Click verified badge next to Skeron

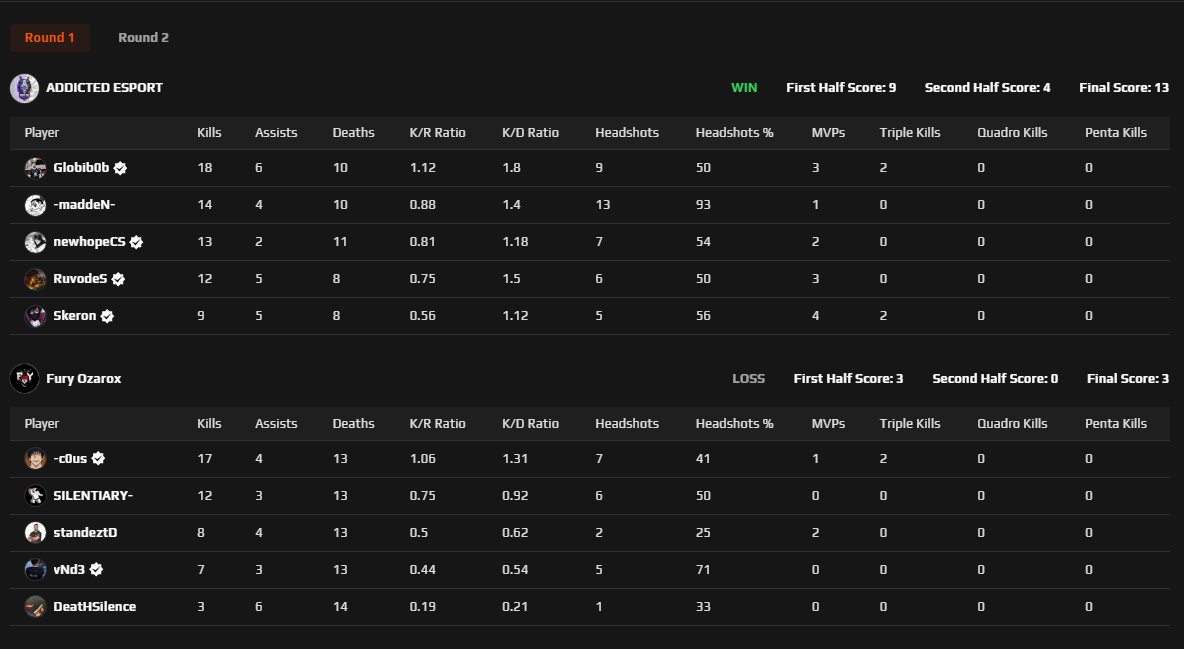coord(107,317)
